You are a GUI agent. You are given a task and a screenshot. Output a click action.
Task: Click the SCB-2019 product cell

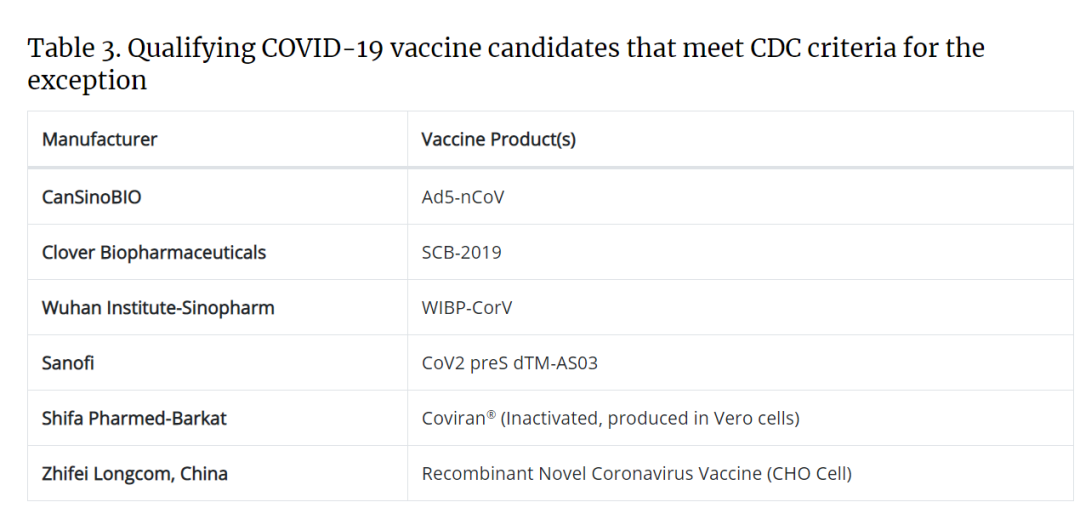(461, 252)
